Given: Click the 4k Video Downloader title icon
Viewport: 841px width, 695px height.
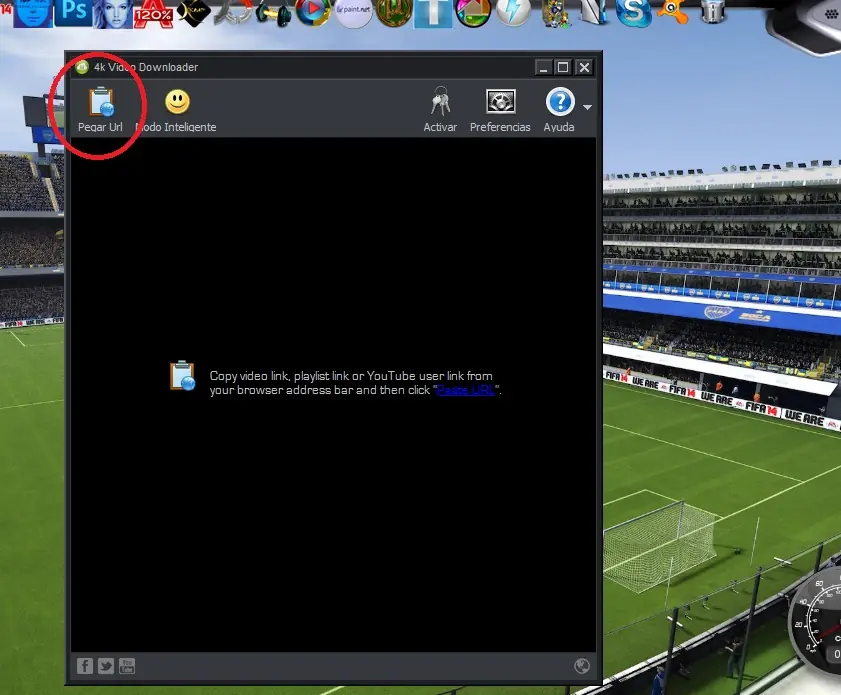Looking at the screenshot, I should click(x=82, y=67).
